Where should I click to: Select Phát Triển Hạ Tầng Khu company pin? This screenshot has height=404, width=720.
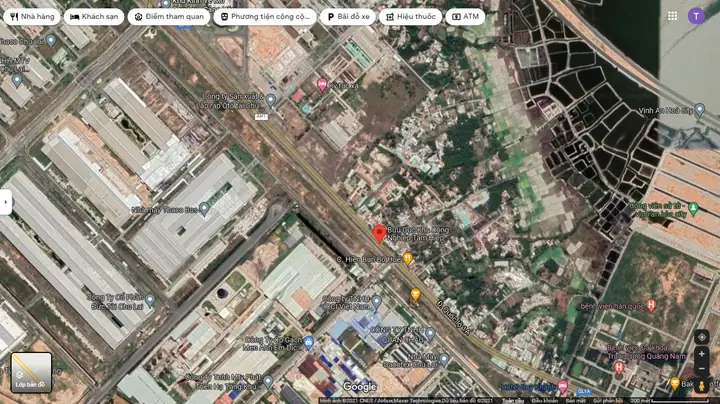click(268, 381)
